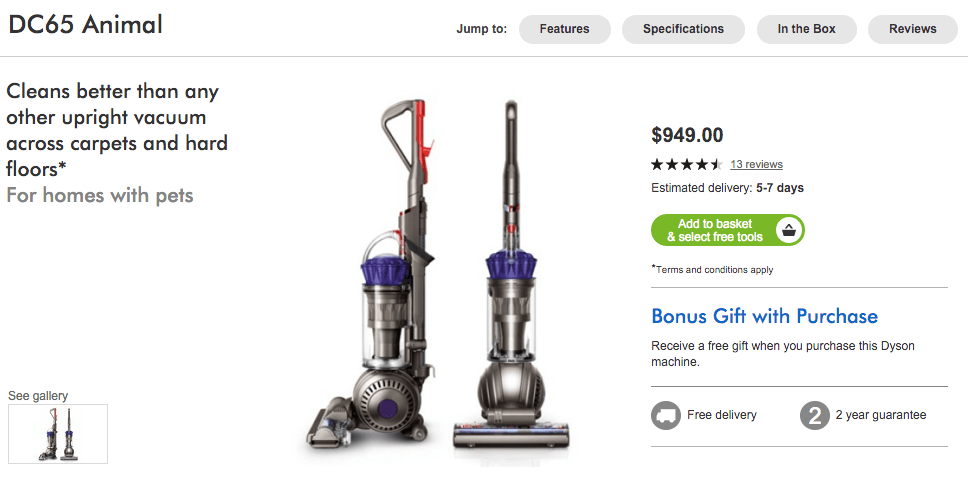
Task: Click the free delivery truck icon
Action: click(665, 415)
